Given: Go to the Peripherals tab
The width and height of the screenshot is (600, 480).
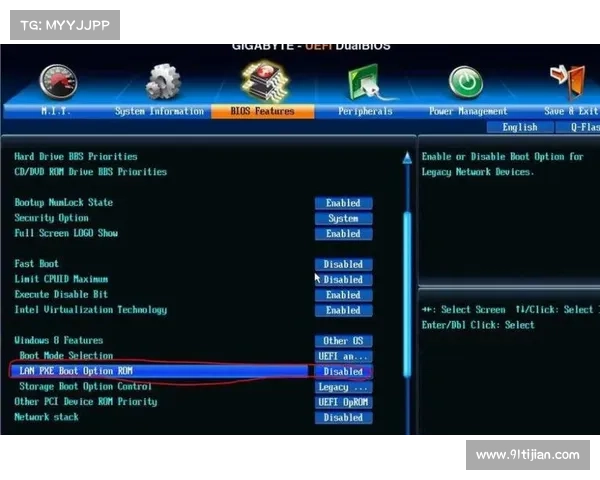Looking at the screenshot, I should tap(365, 111).
